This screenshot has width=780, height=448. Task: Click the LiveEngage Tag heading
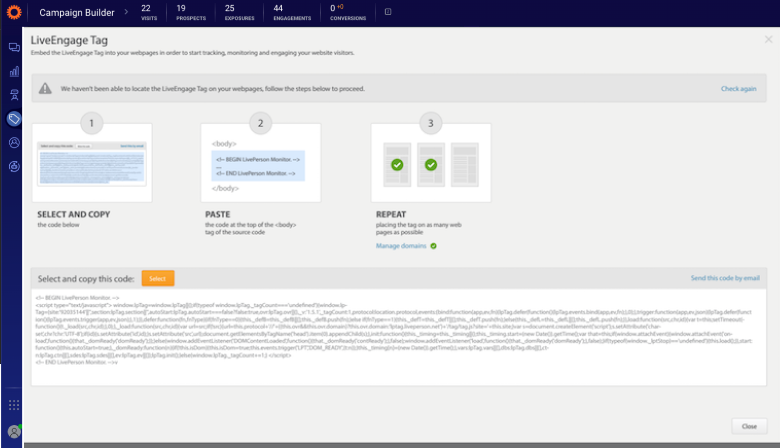tap(69, 40)
